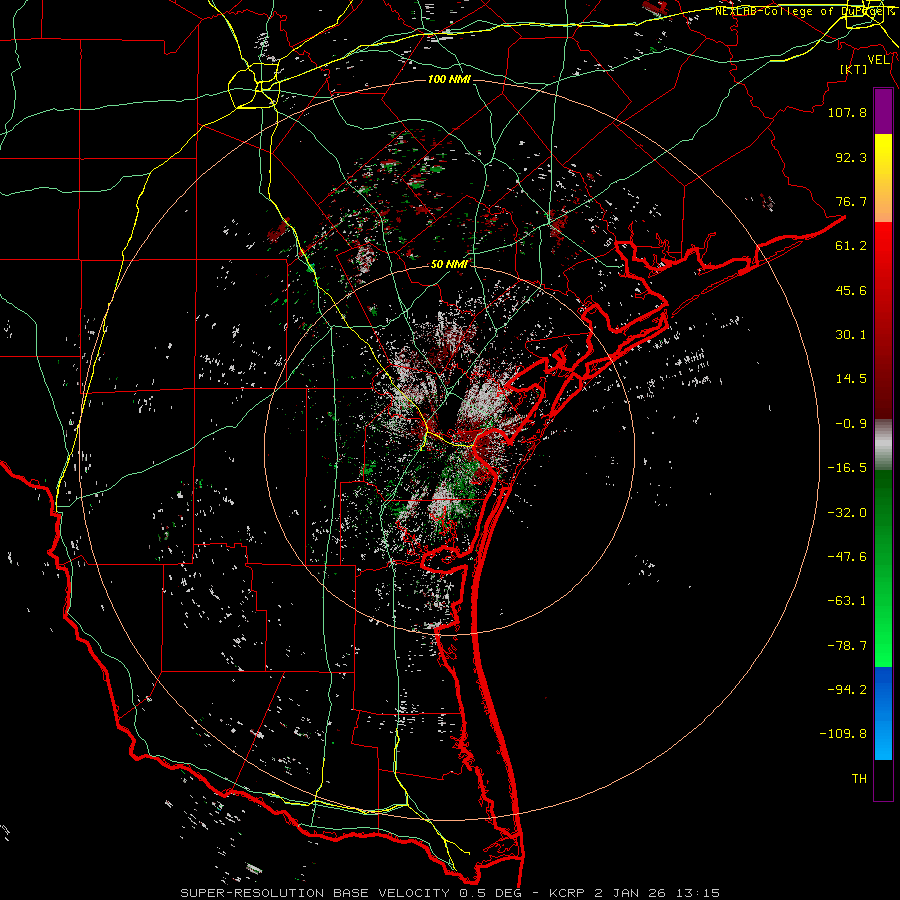Click the 30.1 velocity scale value
This screenshot has height=900, width=900.
(851, 335)
